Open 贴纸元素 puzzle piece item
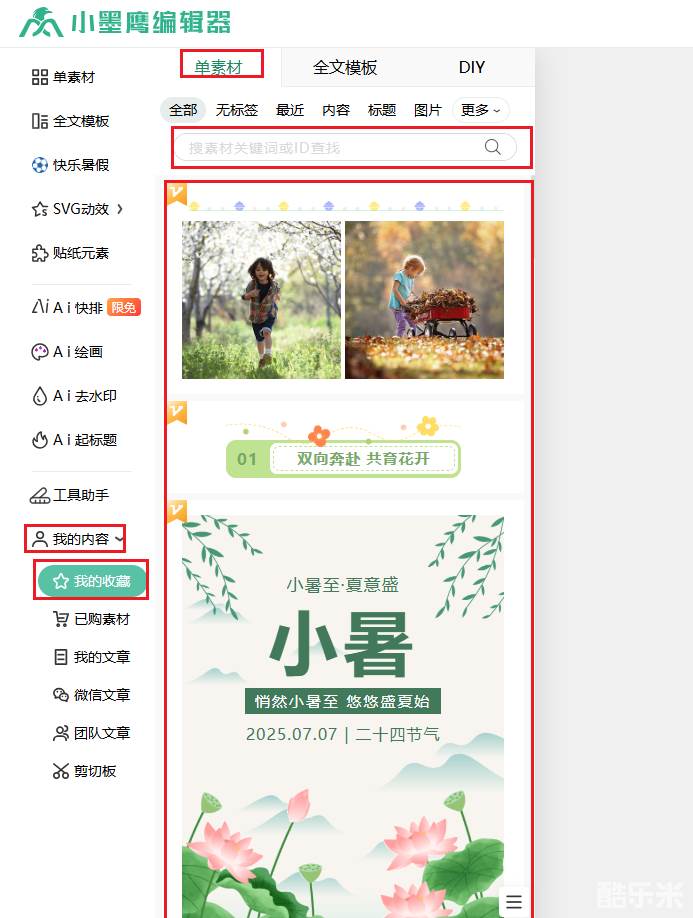693x918 pixels. click(x=70, y=253)
